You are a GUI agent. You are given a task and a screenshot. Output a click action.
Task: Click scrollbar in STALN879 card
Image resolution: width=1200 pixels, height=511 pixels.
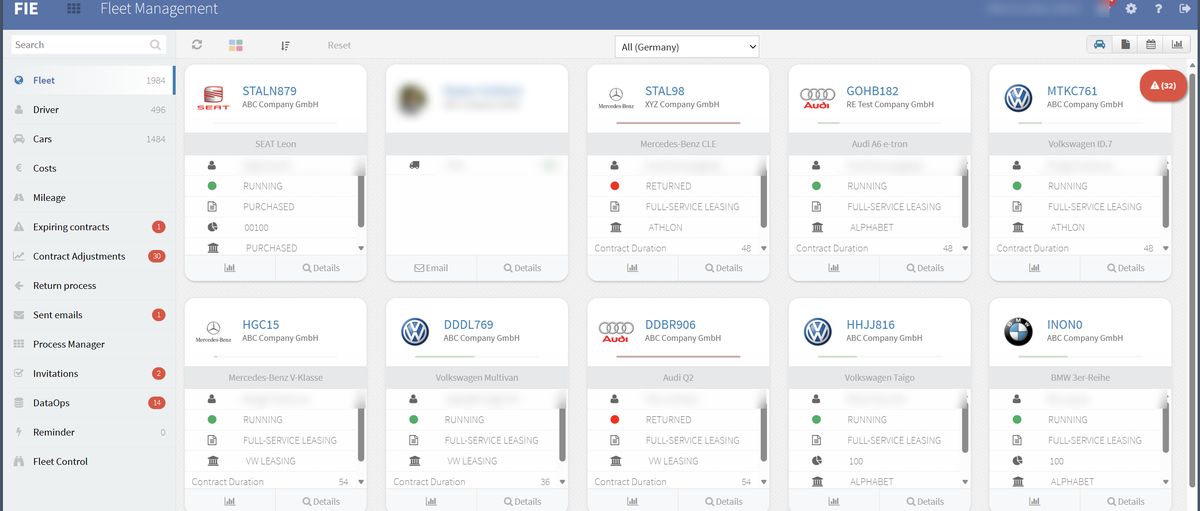click(x=361, y=196)
